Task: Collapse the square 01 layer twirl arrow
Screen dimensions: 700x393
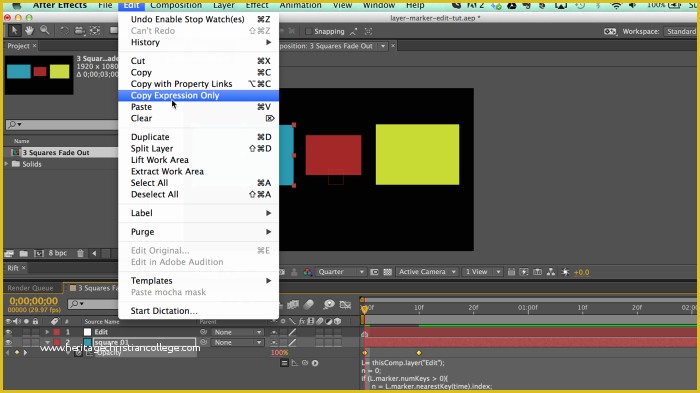Action: click(x=47, y=343)
